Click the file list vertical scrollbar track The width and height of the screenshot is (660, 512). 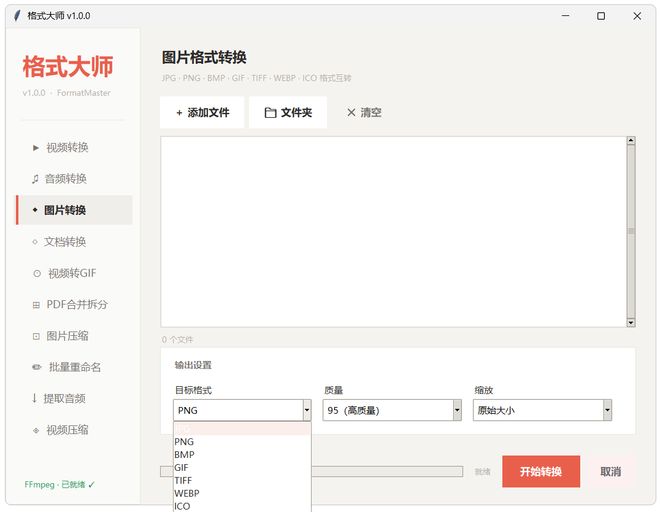(x=631, y=232)
